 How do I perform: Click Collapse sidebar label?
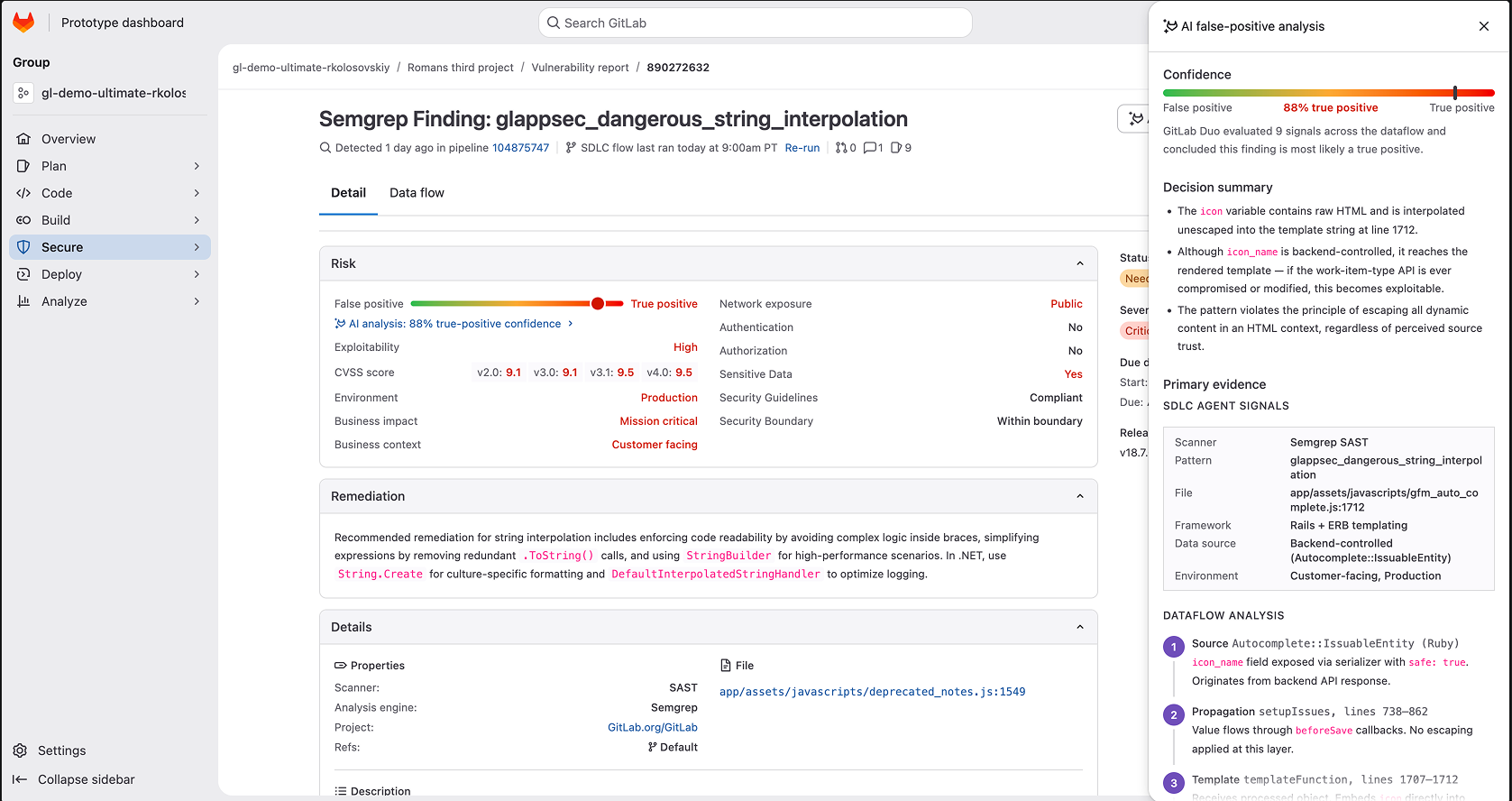(87, 779)
